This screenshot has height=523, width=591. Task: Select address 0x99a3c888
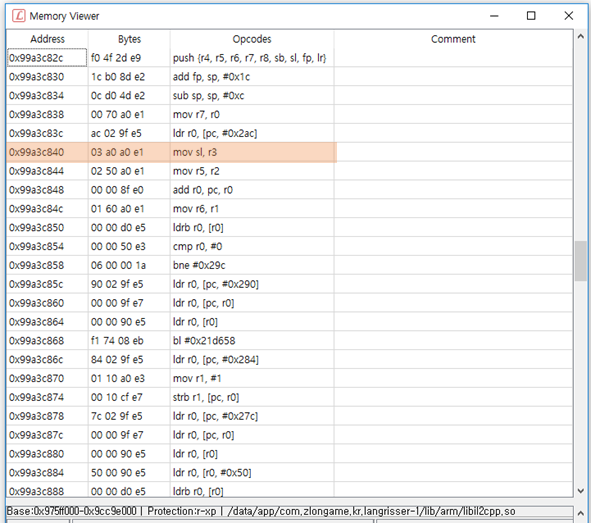tap(37, 491)
